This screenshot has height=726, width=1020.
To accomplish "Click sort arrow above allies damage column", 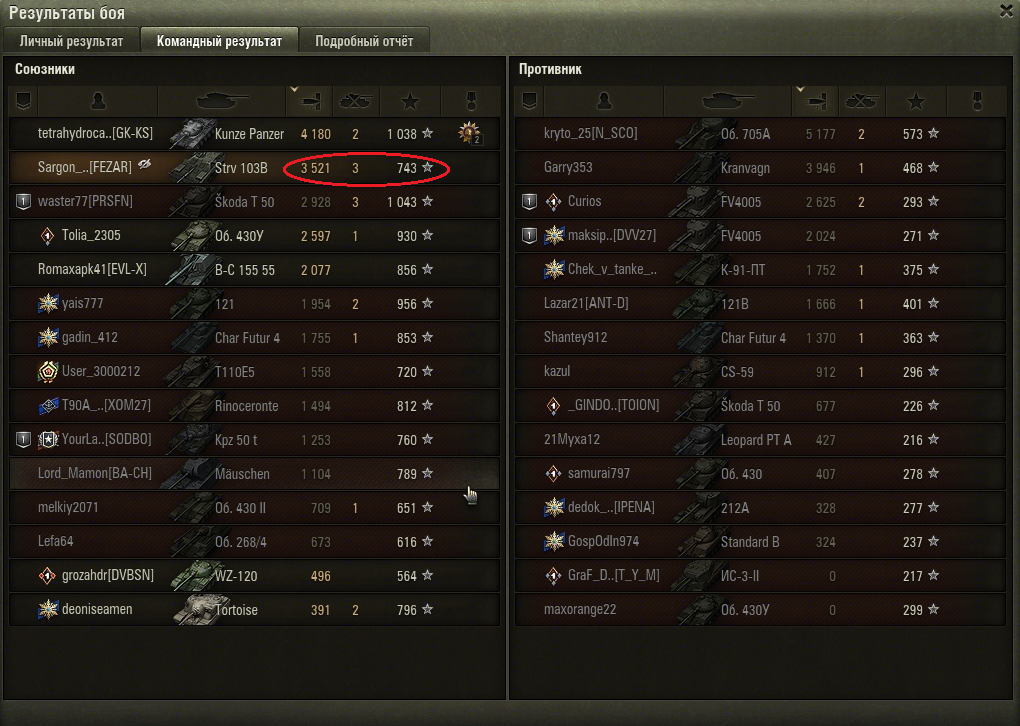I will coord(295,90).
